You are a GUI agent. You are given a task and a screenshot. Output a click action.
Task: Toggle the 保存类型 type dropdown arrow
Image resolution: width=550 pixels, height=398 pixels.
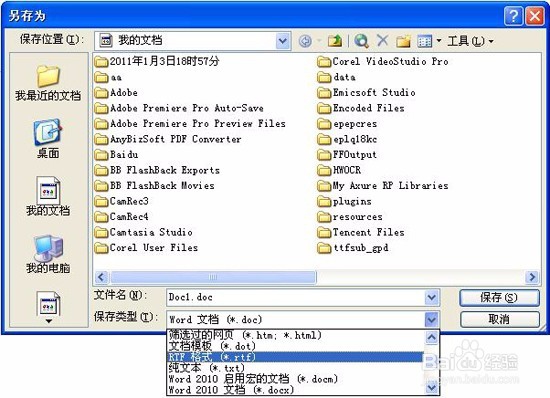(x=431, y=319)
